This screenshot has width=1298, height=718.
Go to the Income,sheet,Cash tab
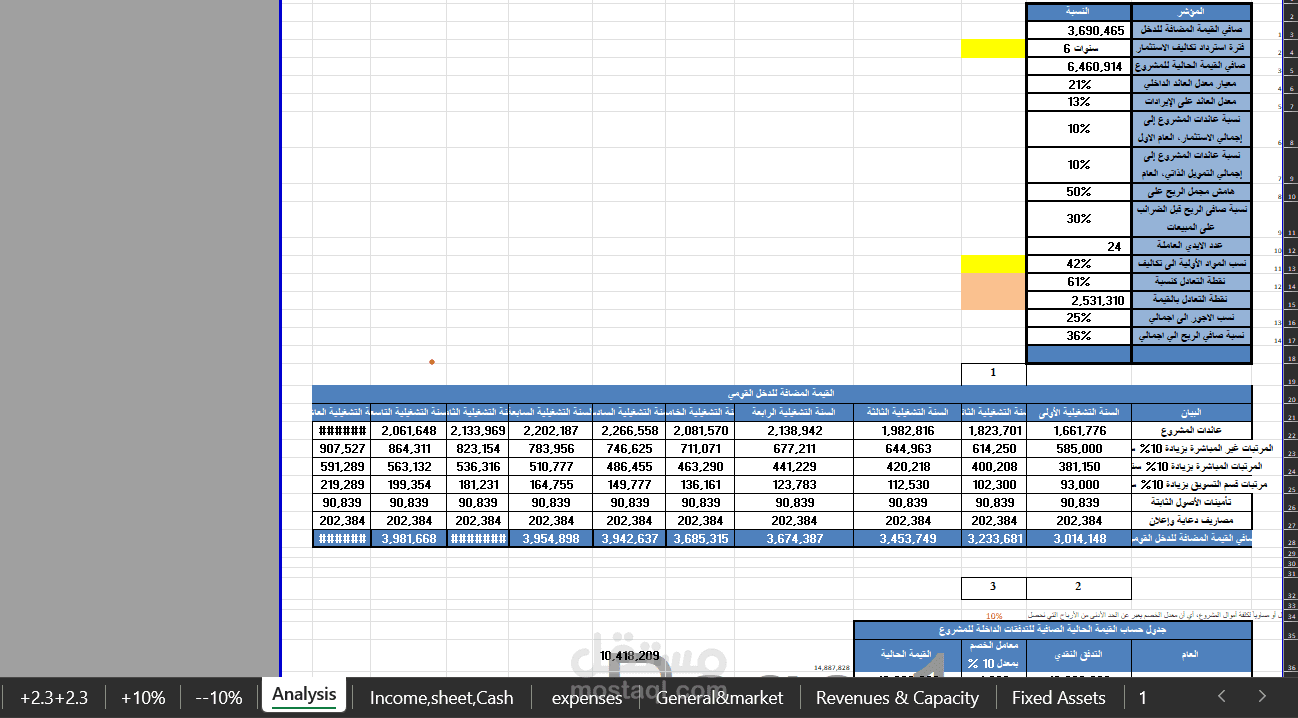pos(441,697)
